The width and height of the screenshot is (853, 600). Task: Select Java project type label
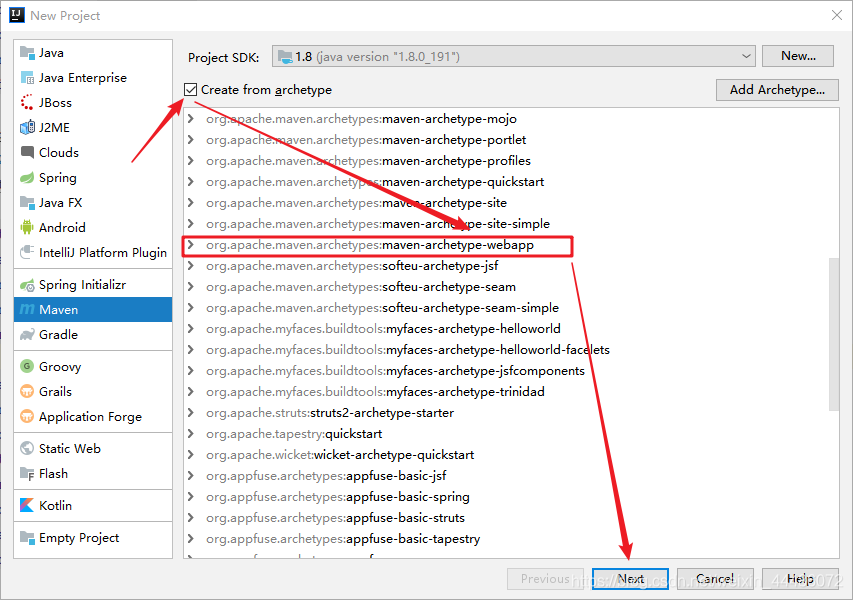[x=51, y=53]
